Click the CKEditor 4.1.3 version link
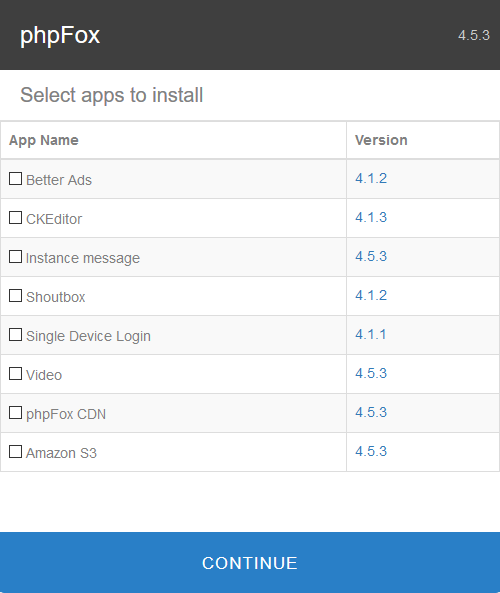Screen dimensions: 500x593 point(371,217)
